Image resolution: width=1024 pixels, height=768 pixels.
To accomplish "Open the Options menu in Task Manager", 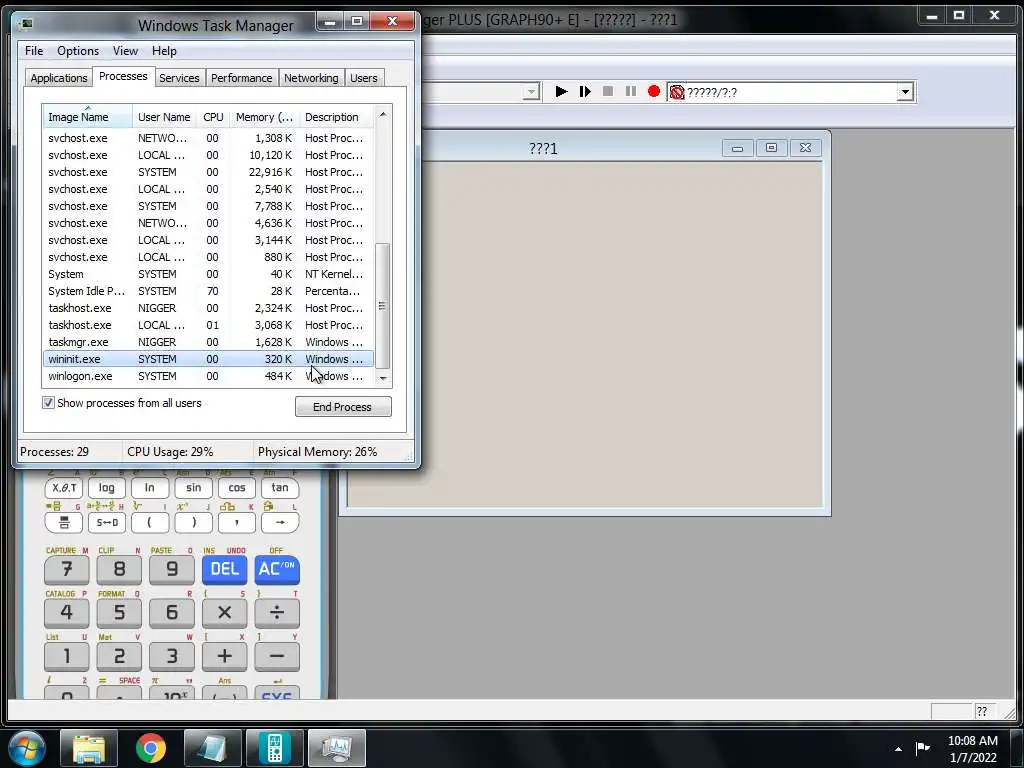I will pos(78,51).
